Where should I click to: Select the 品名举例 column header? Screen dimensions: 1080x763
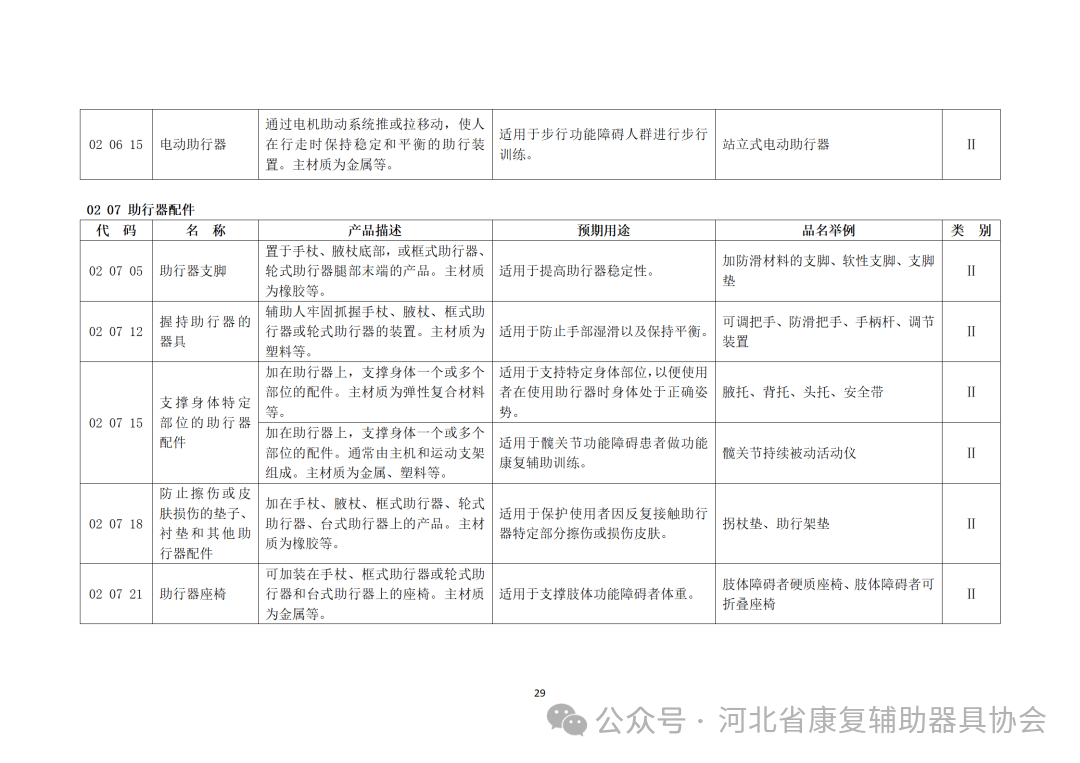tap(823, 229)
